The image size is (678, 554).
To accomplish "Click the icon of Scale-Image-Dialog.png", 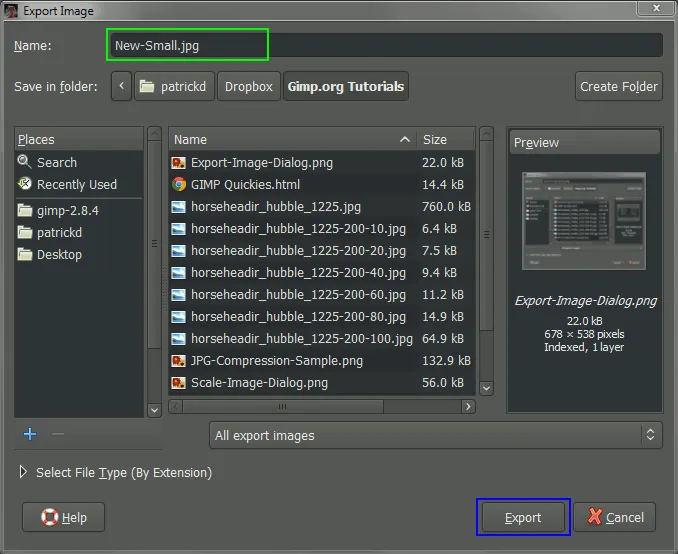I will pos(178,383).
